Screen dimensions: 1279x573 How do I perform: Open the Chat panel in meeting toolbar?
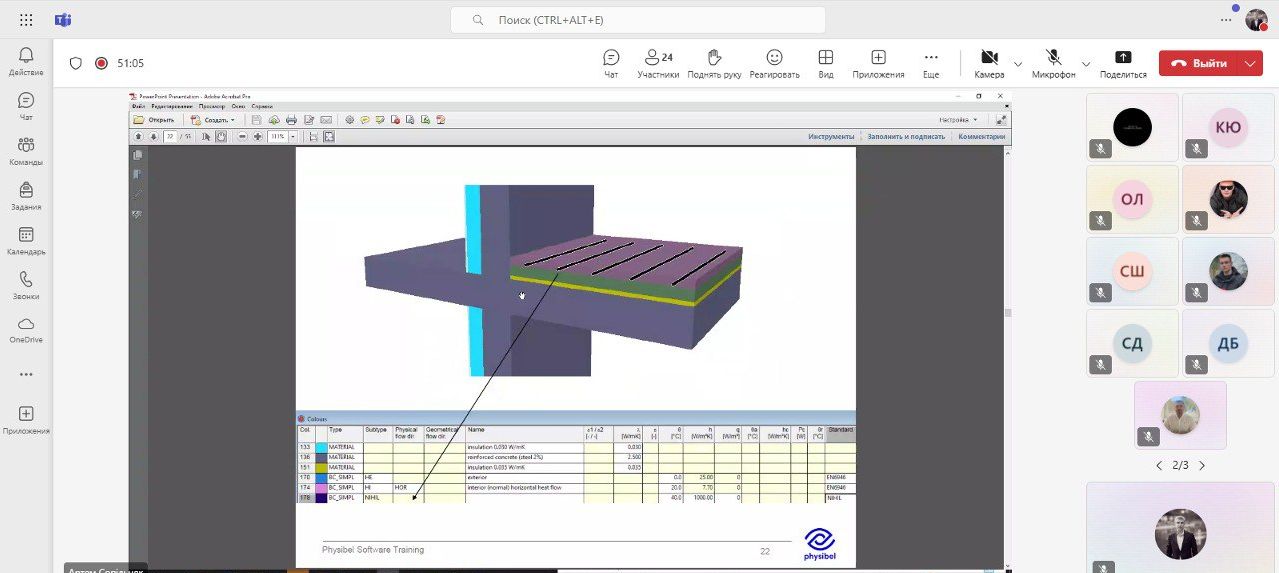pos(611,64)
